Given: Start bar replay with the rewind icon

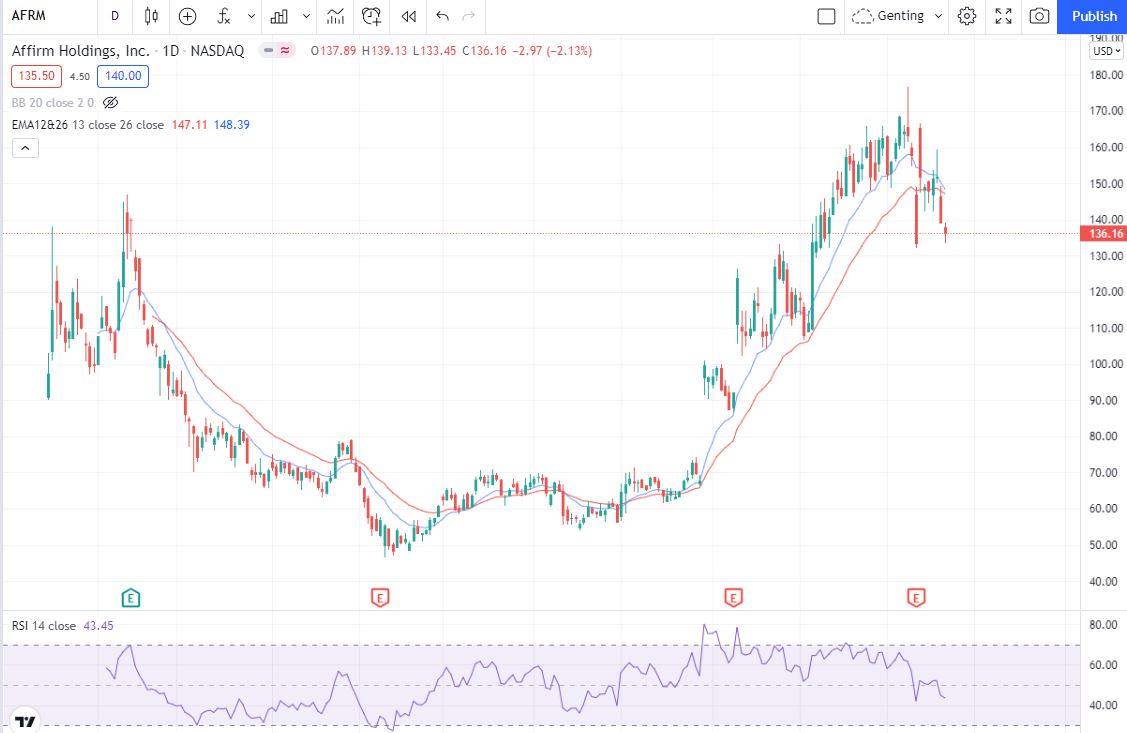Looking at the screenshot, I should [408, 16].
